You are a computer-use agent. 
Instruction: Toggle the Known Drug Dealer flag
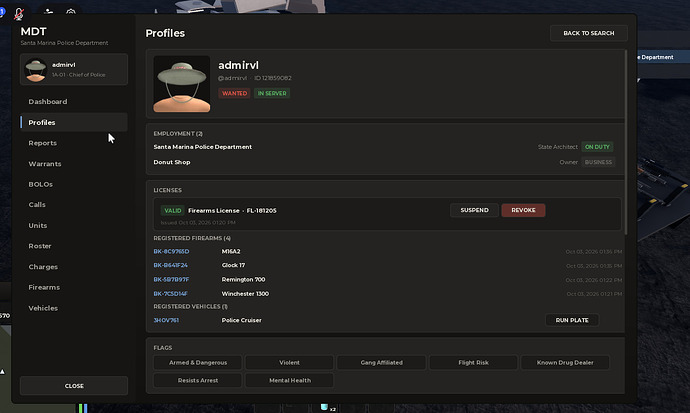tap(565, 362)
